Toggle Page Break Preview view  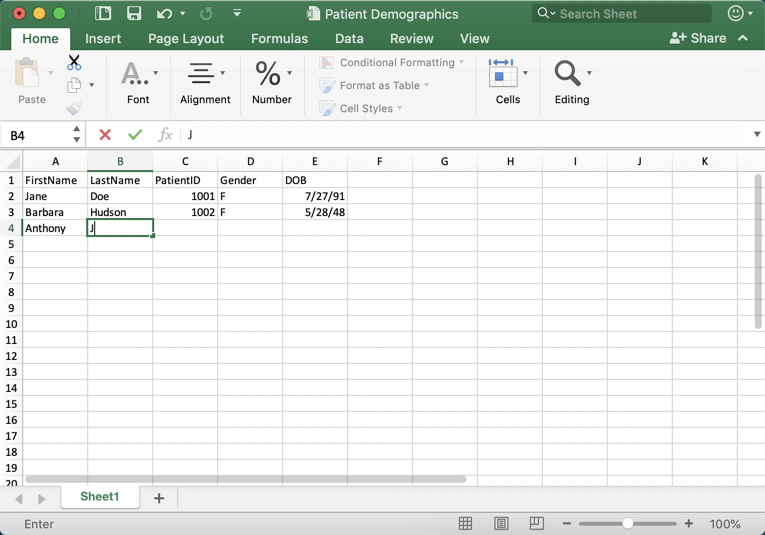537,524
